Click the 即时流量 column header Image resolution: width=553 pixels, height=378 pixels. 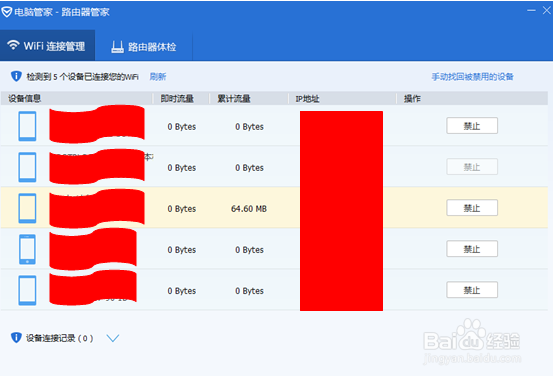coord(177,98)
